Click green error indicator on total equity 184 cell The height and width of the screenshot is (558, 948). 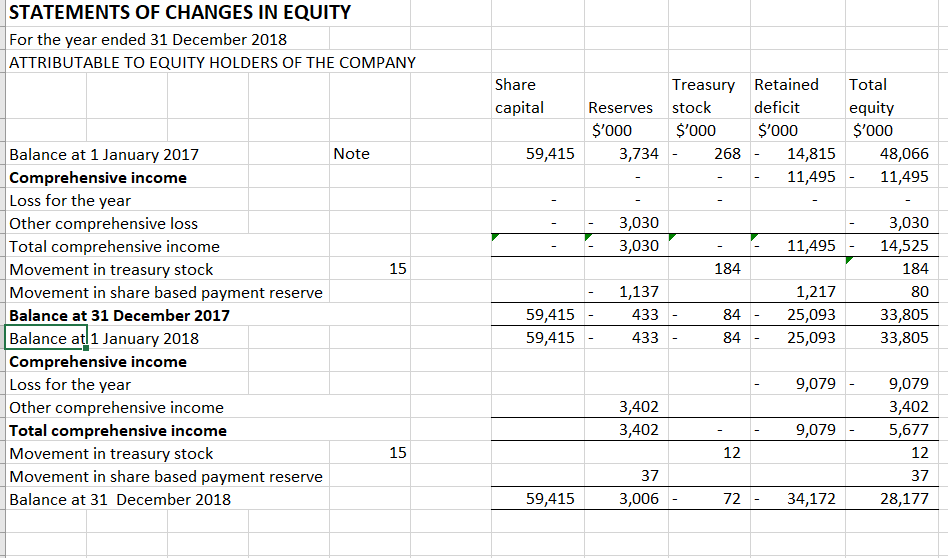[x=849, y=261]
